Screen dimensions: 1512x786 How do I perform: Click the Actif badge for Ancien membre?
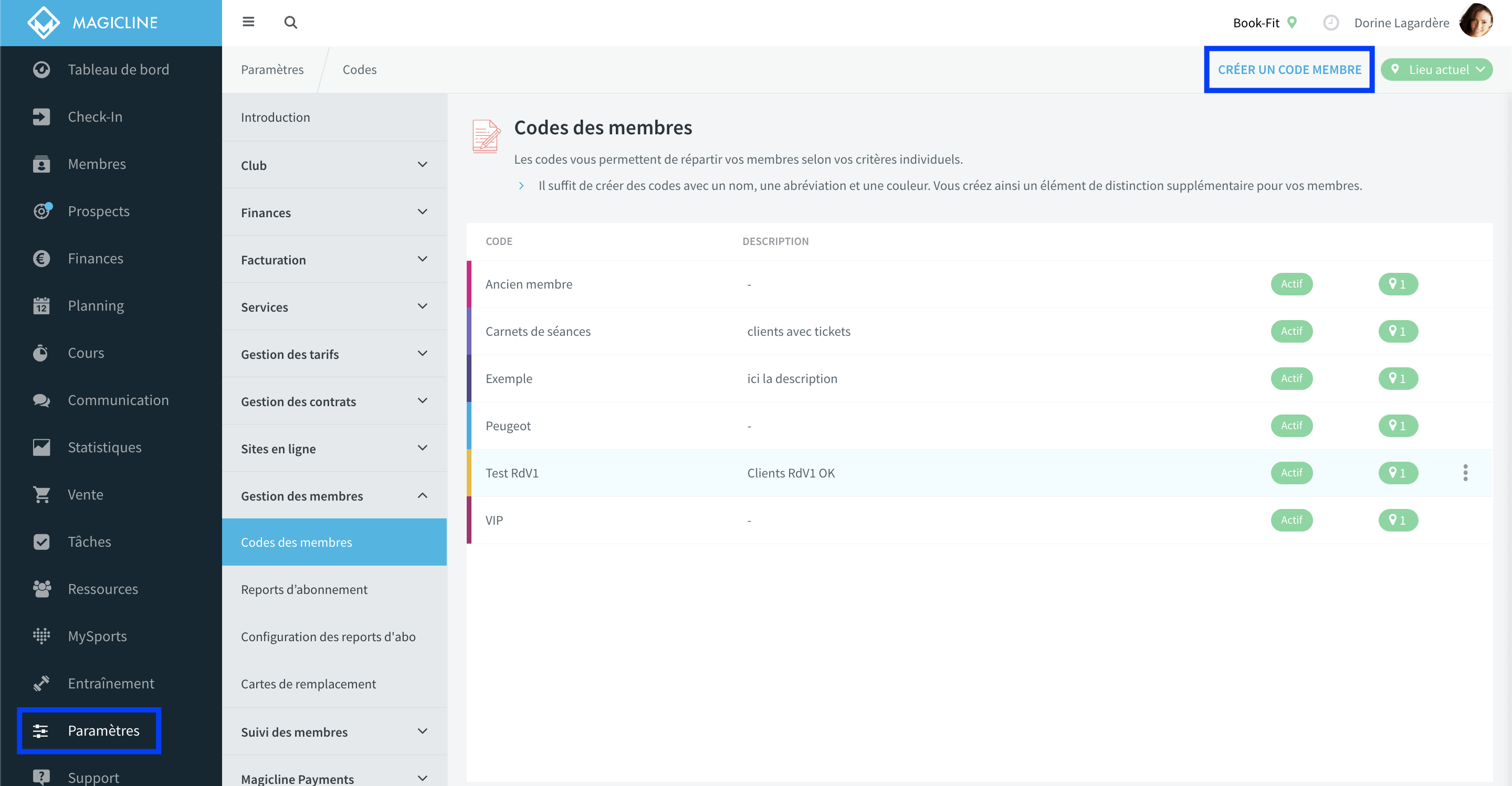click(1291, 284)
